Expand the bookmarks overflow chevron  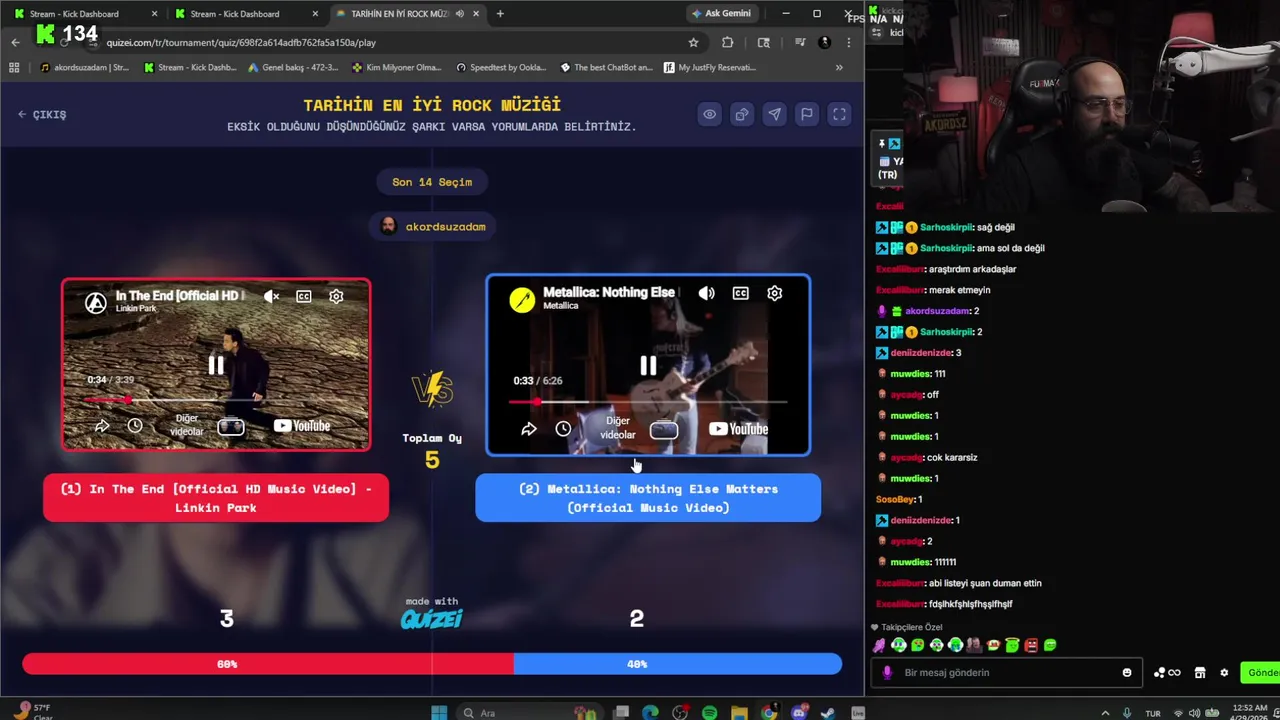839,67
